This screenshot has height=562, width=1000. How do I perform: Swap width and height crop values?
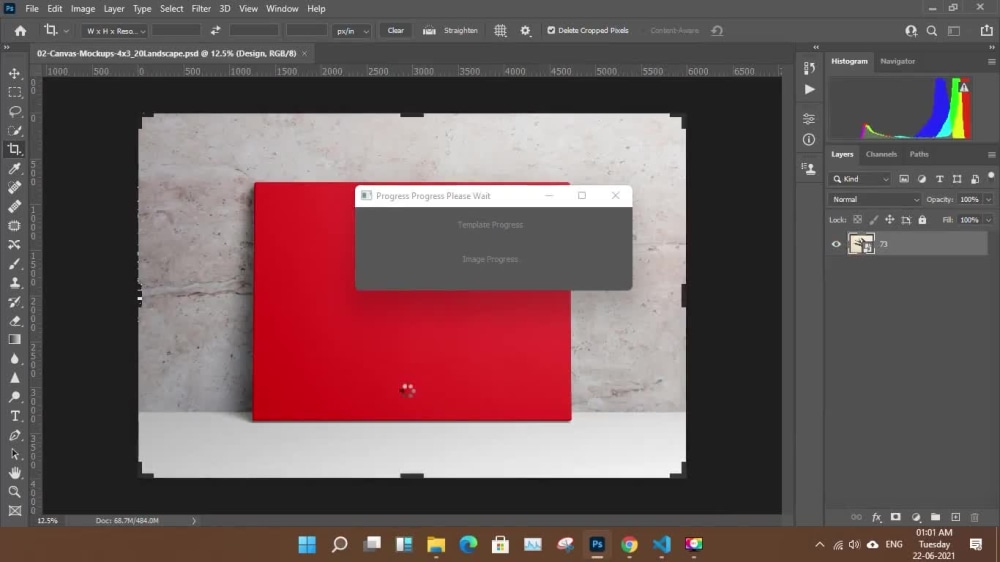(x=216, y=31)
